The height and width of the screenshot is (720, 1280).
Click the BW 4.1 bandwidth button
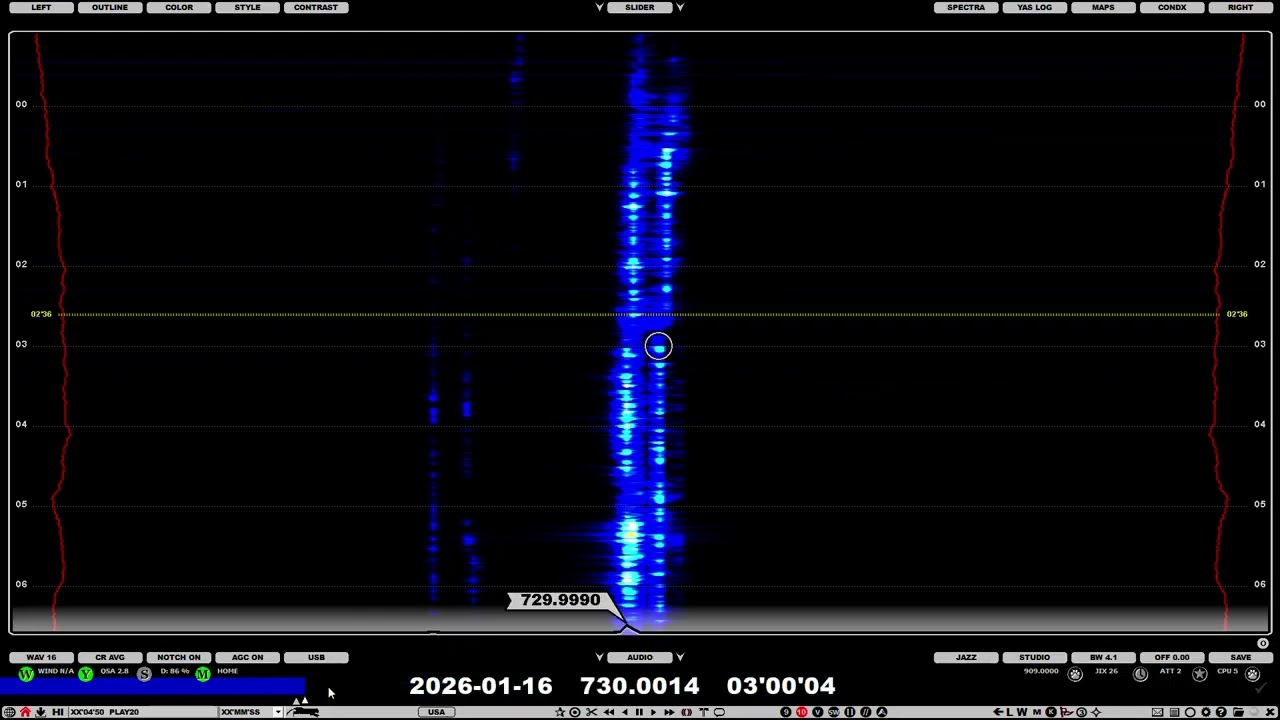[x=1103, y=657]
